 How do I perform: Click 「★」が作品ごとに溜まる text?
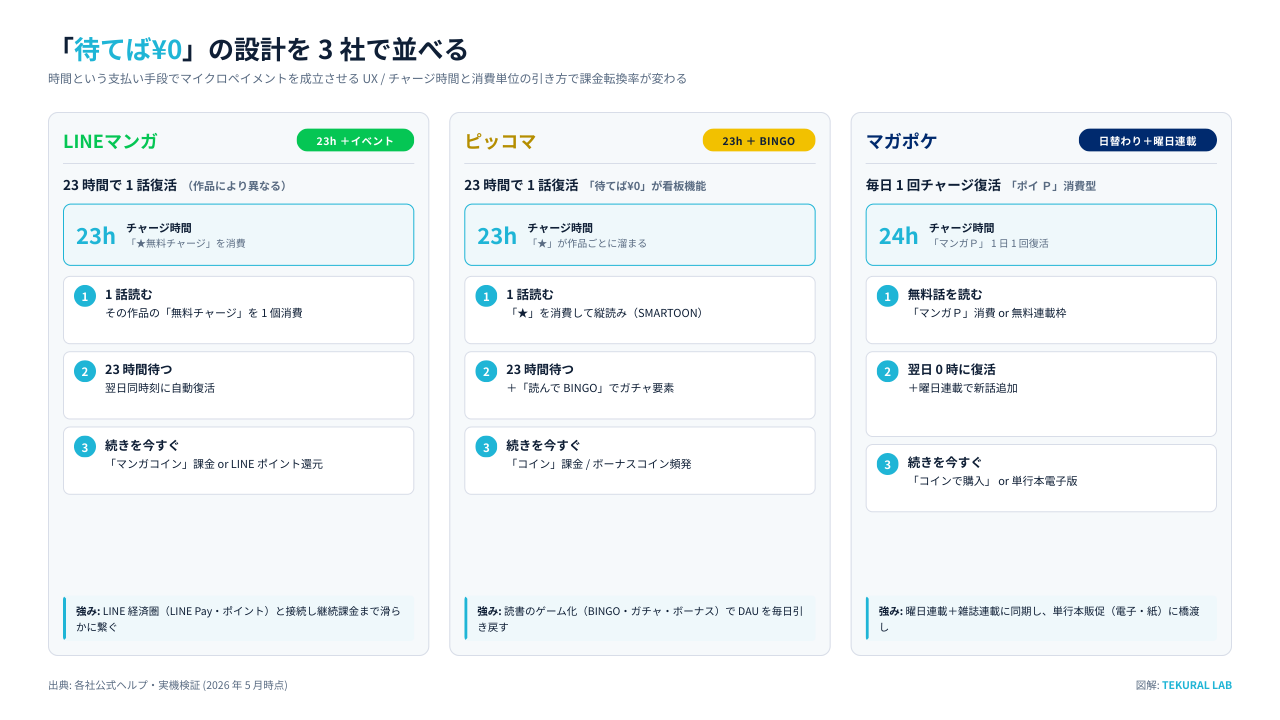pyautogui.click(x=587, y=243)
